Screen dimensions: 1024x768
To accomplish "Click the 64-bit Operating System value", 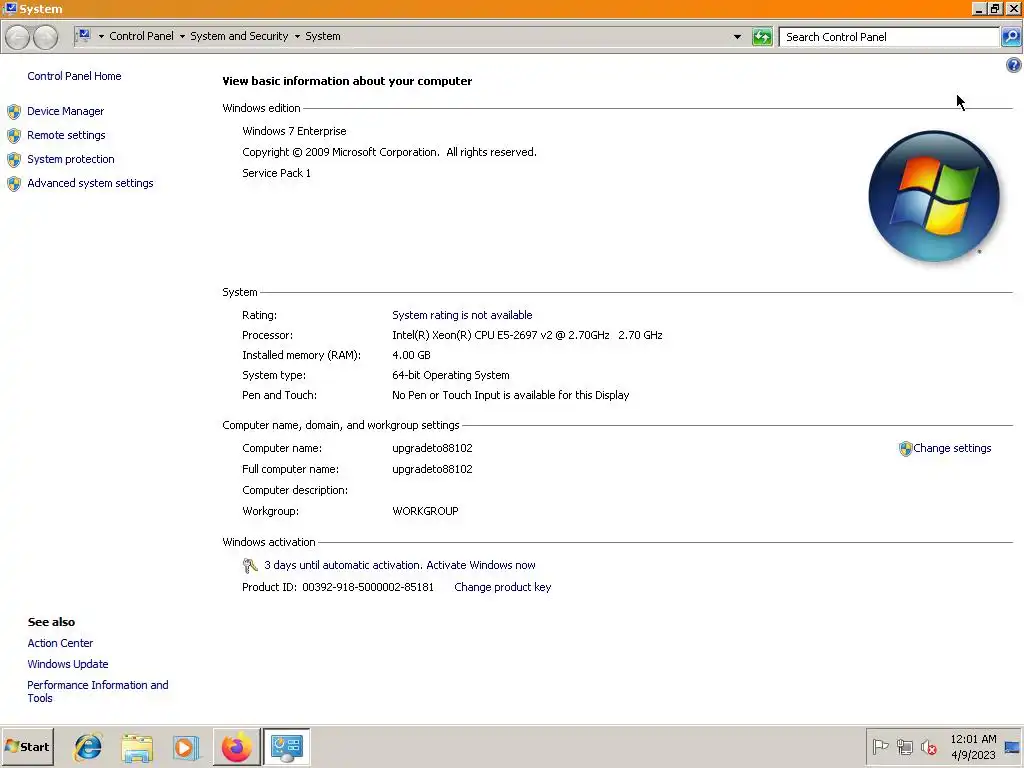I will (451, 376).
